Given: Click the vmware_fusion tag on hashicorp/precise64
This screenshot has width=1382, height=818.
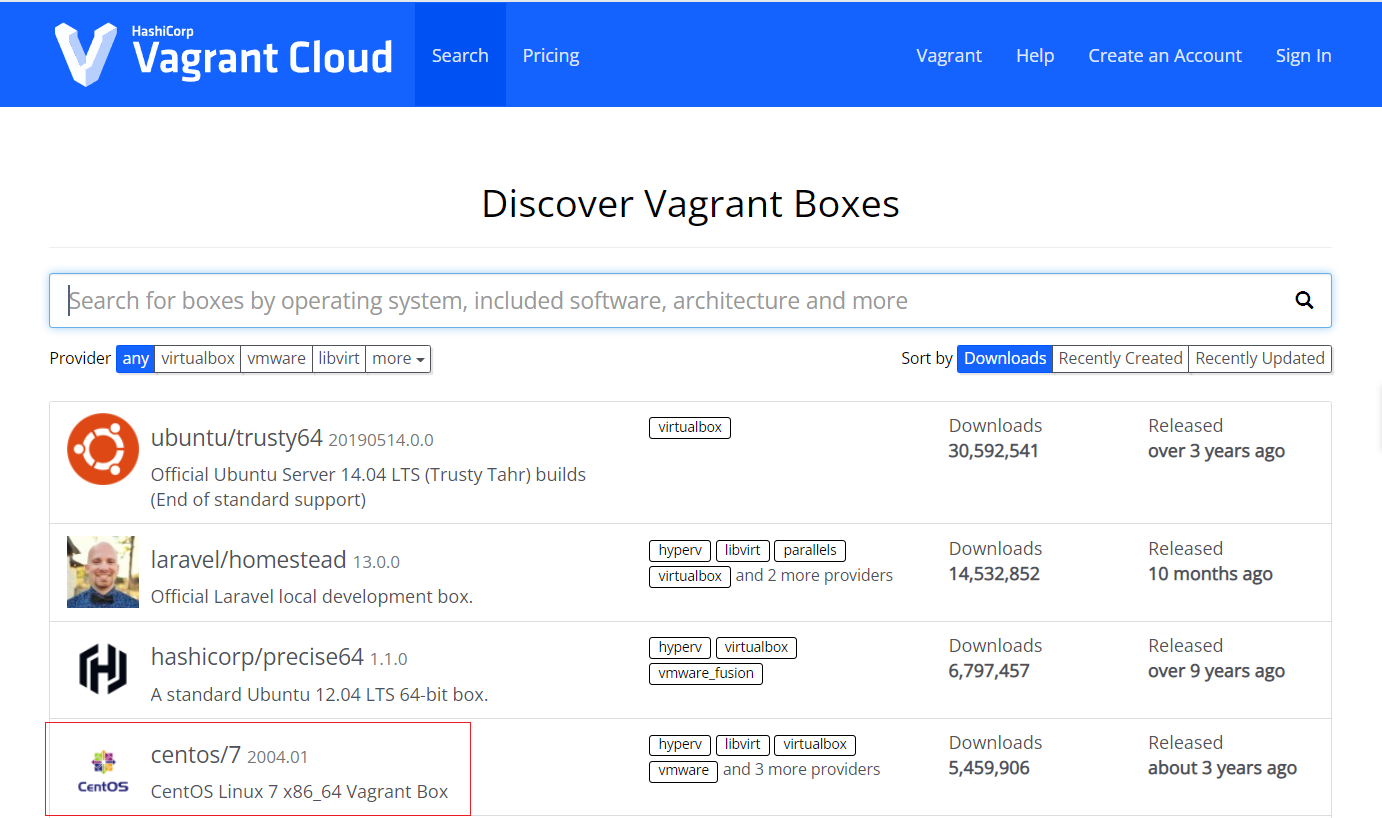Looking at the screenshot, I should click(x=706, y=673).
